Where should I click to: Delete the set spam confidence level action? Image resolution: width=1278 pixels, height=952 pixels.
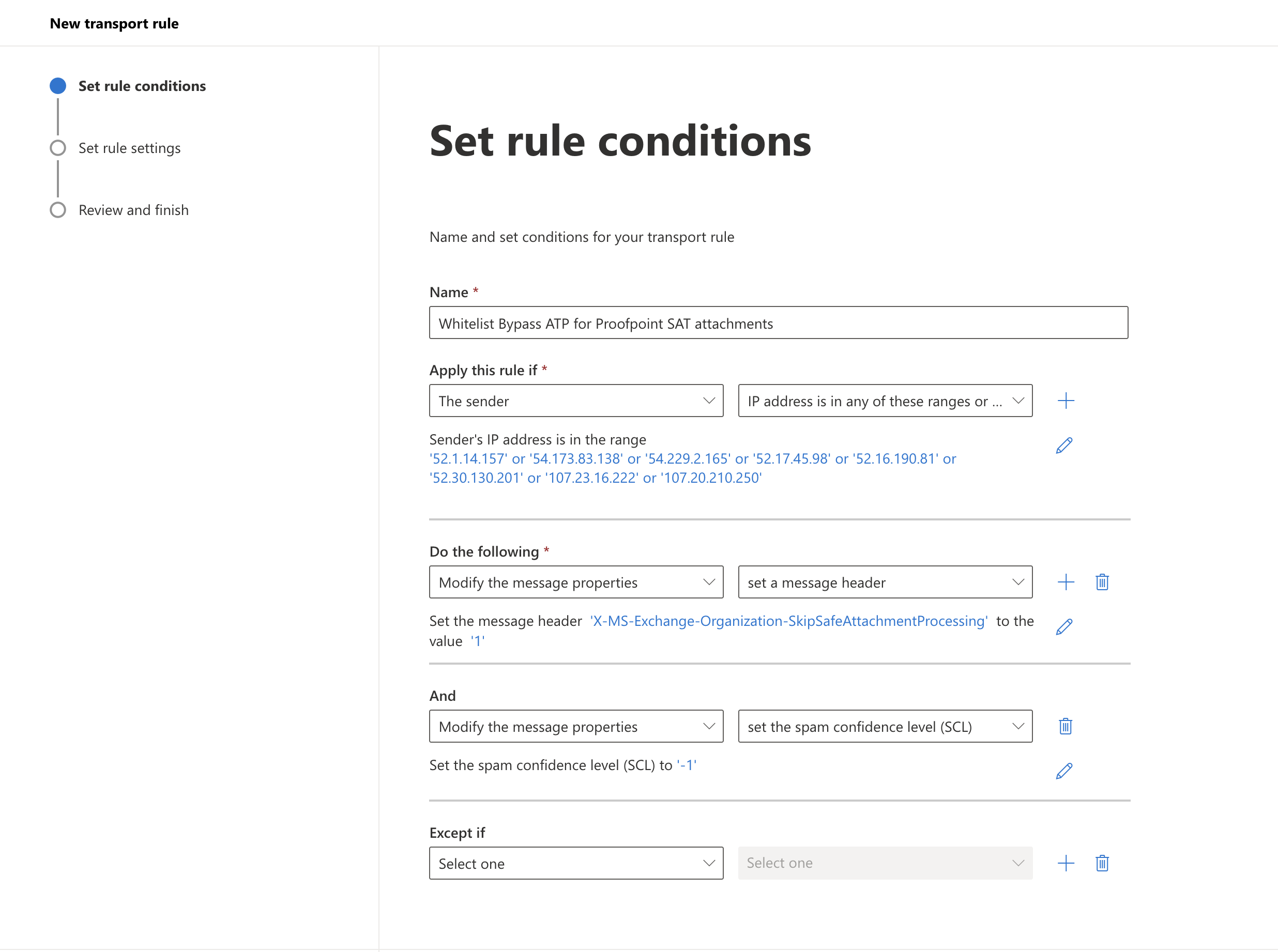[x=1064, y=726]
